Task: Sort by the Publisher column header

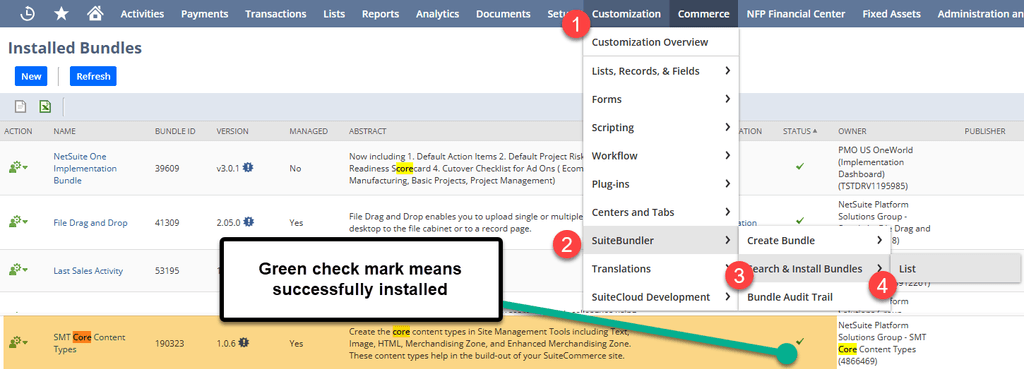Action: tap(985, 131)
